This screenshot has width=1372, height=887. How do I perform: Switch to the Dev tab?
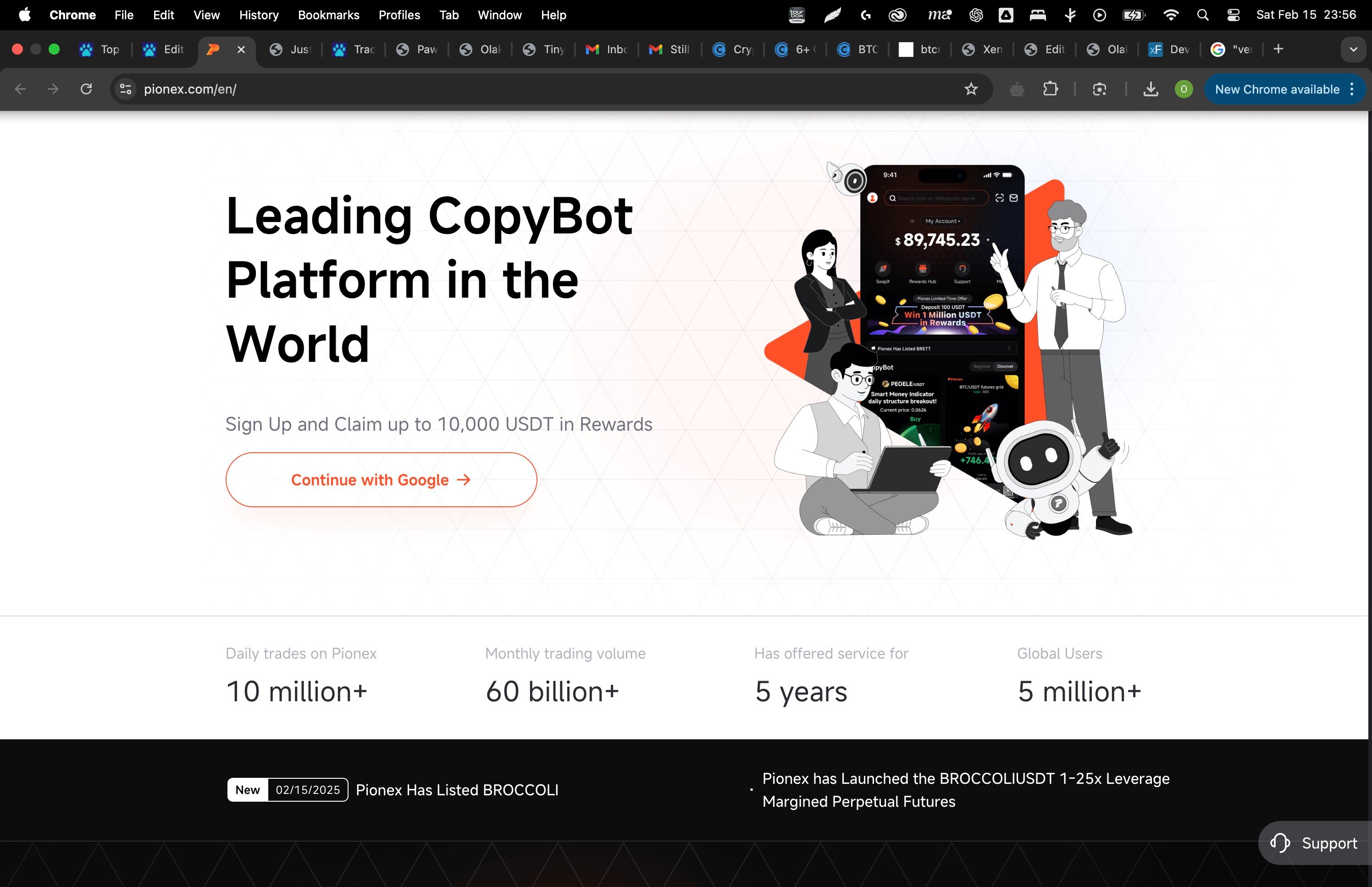click(1169, 50)
